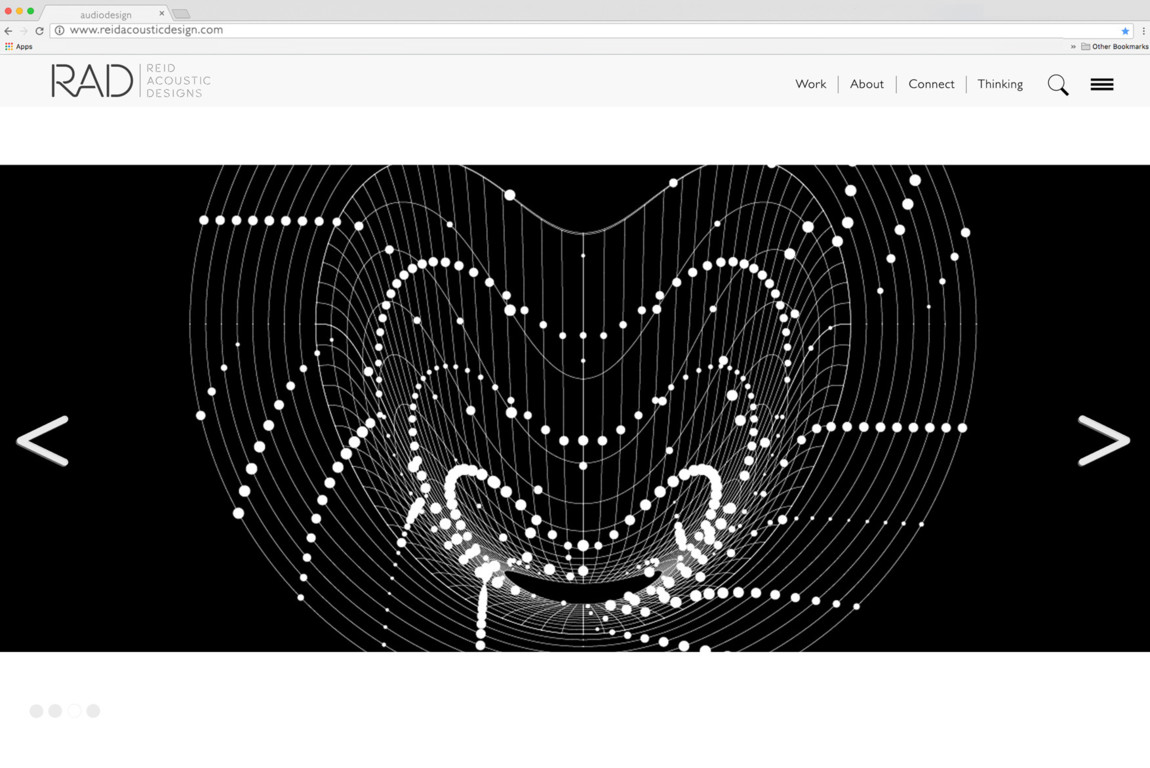Switch to the audiodesign browser tab
The width and height of the screenshot is (1150, 768).
tap(105, 15)
